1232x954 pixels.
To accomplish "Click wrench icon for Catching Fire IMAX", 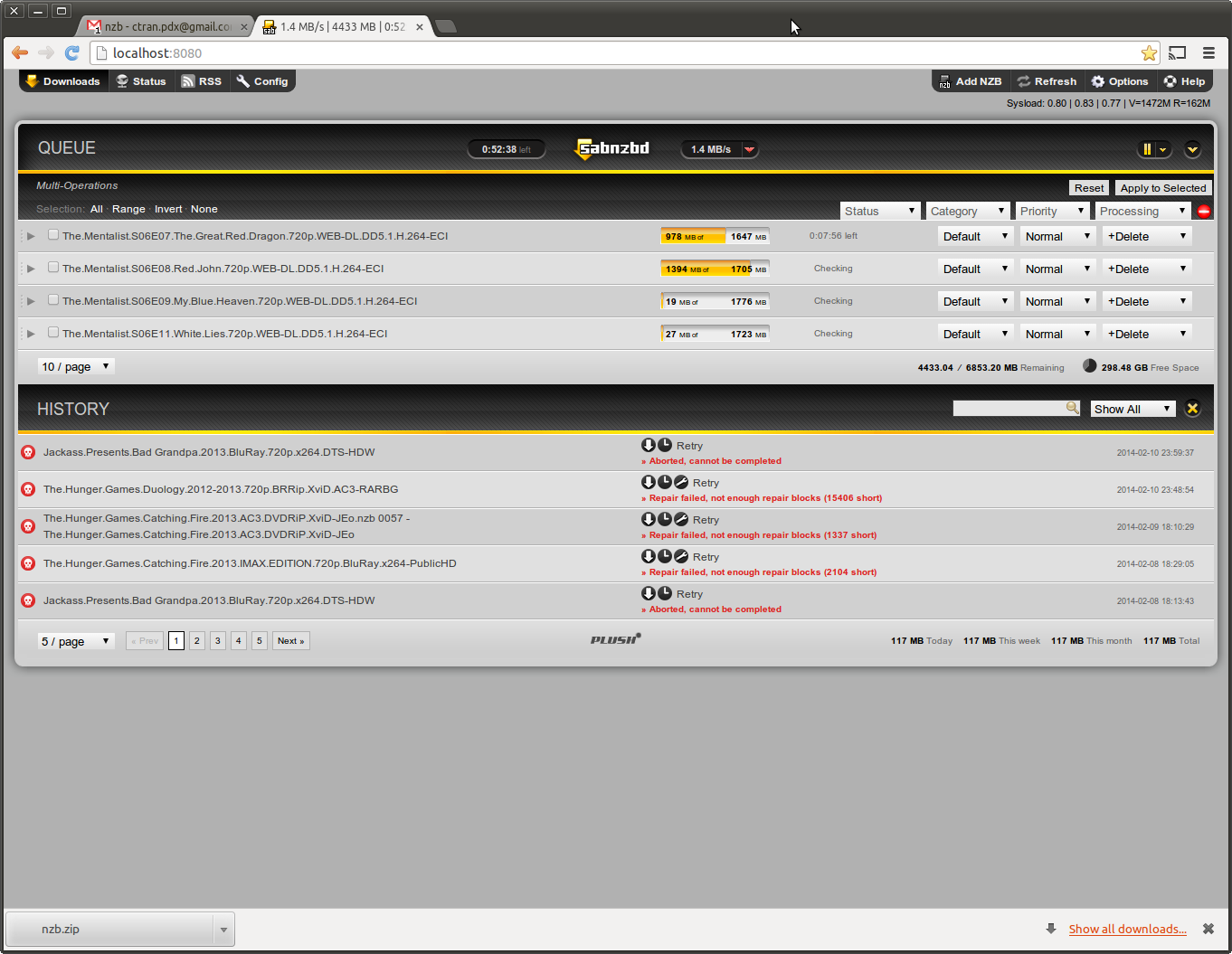I will (681, 556).
